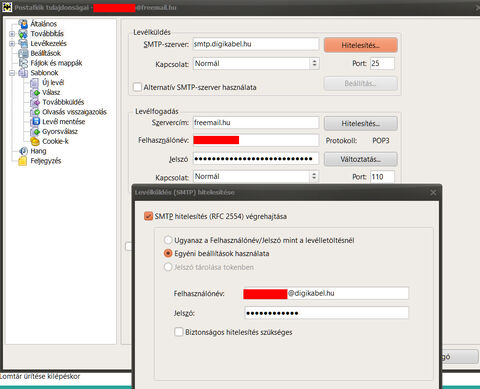Image resolution: width=480 pixels, height=389 pixels.
Task: Click the Levélkezelés icon in tree
Action: 23,43
